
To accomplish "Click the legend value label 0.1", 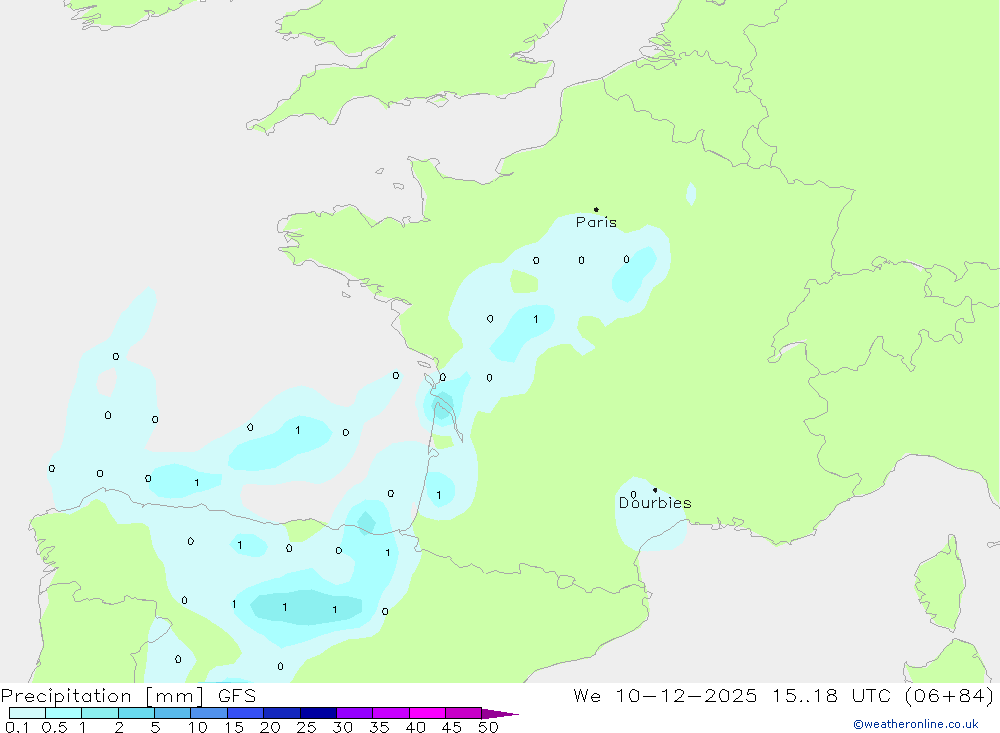I will point(17,727).
